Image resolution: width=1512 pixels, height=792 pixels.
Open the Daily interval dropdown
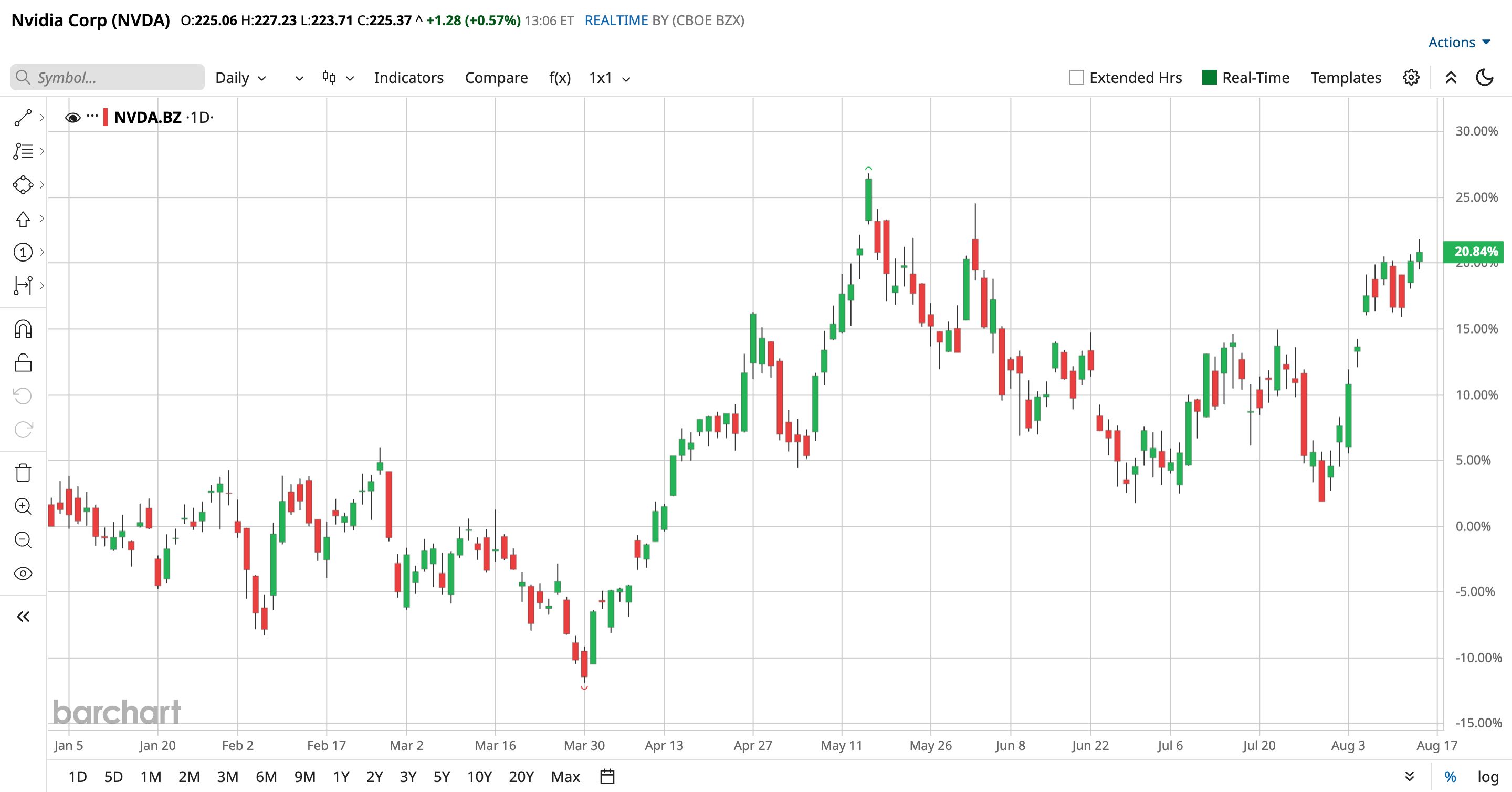click(240, 78)
